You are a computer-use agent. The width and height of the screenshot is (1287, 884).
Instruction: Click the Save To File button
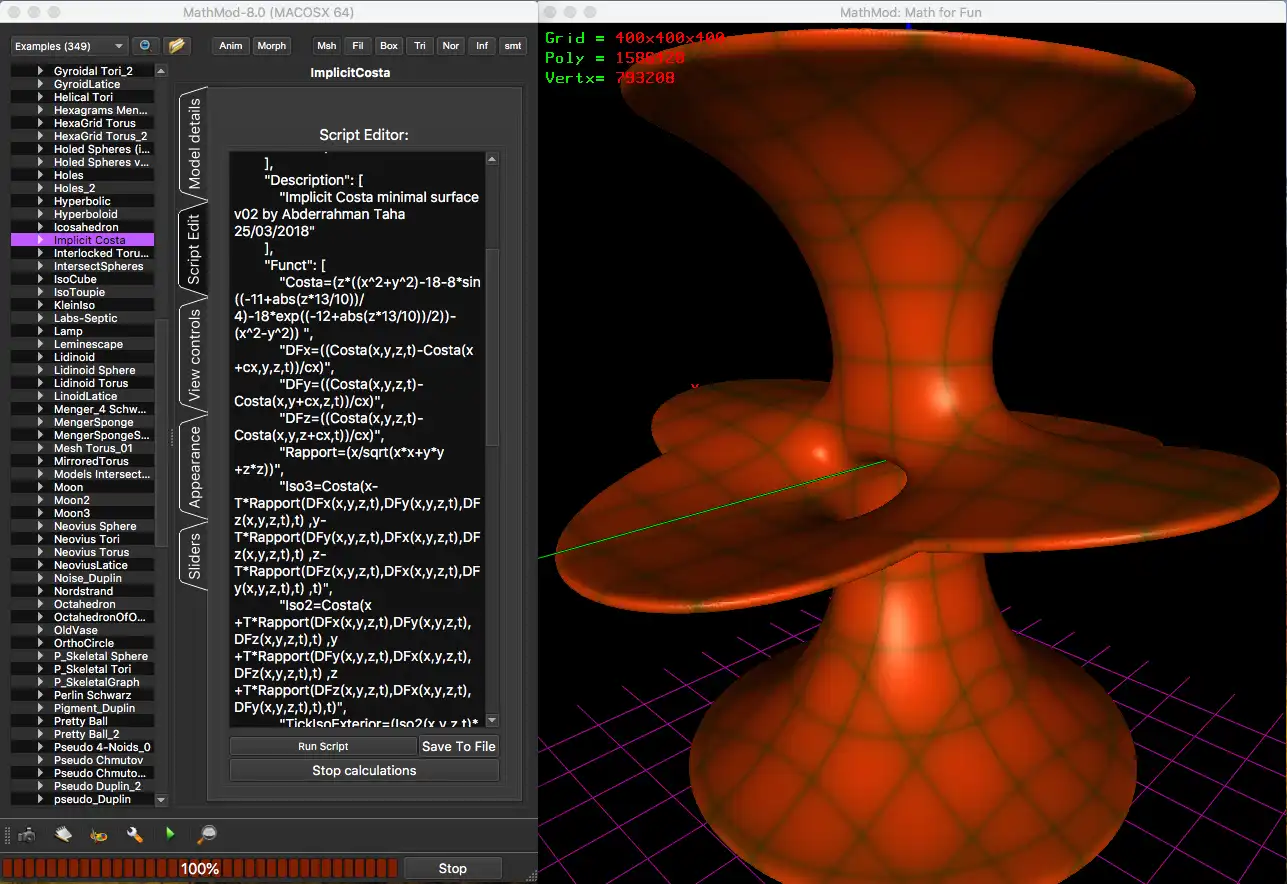click(x=458, y=746)
